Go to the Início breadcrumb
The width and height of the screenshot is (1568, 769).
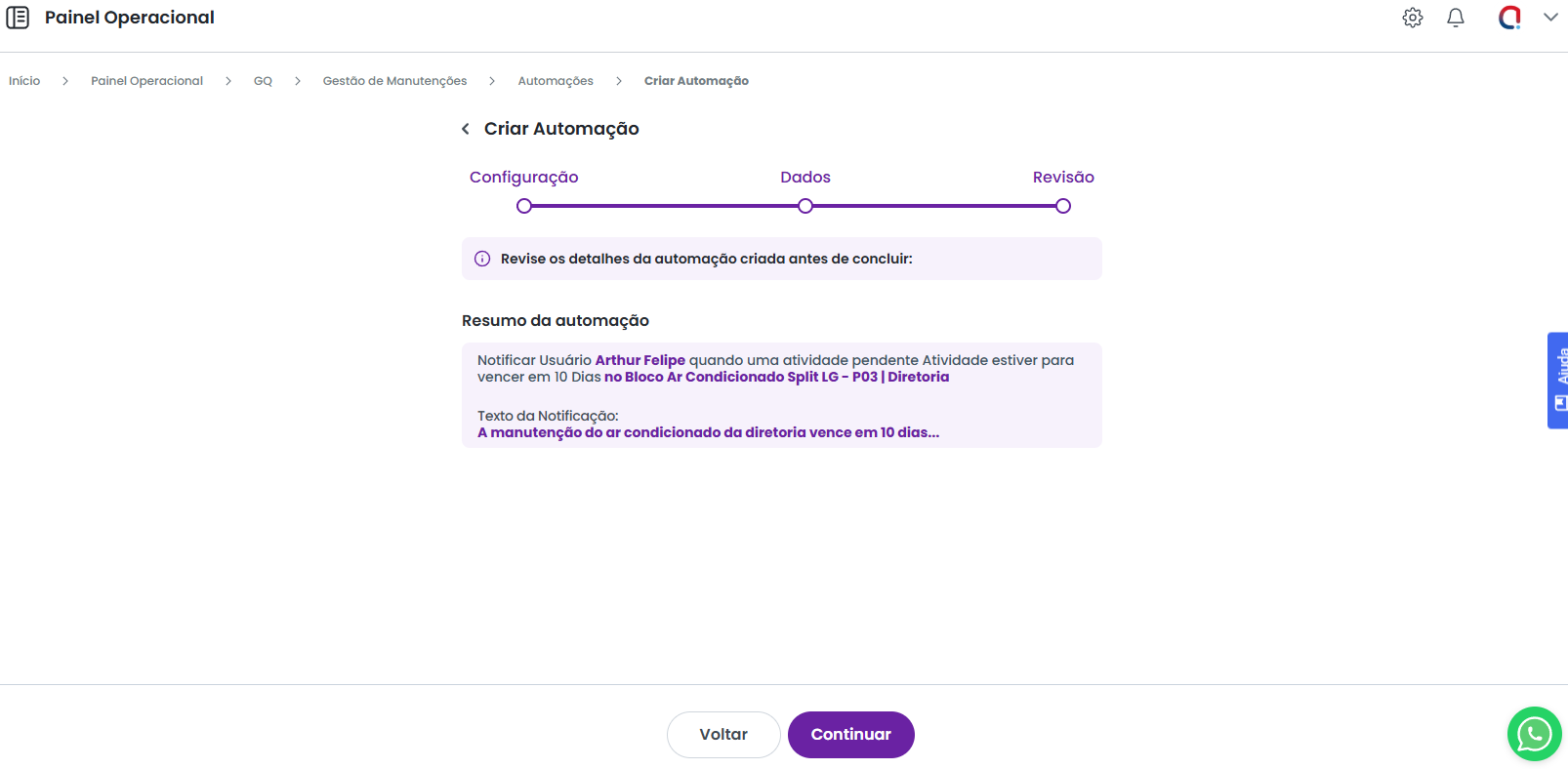[24, 81]
